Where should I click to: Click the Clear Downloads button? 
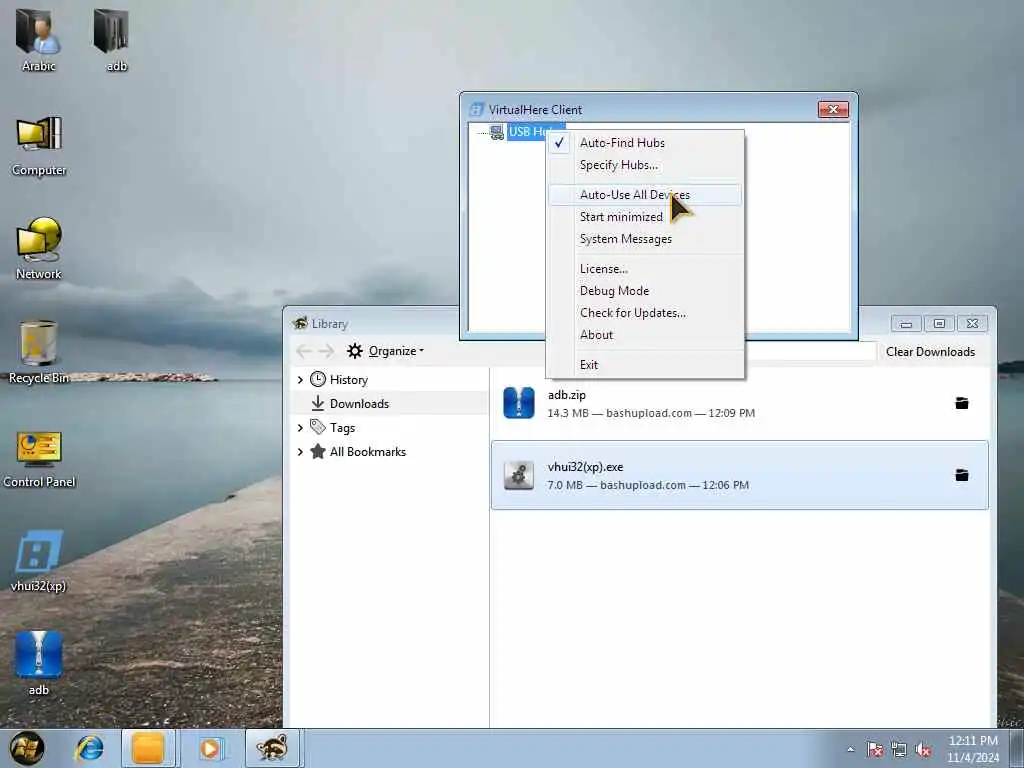click(x=930, y=351)
